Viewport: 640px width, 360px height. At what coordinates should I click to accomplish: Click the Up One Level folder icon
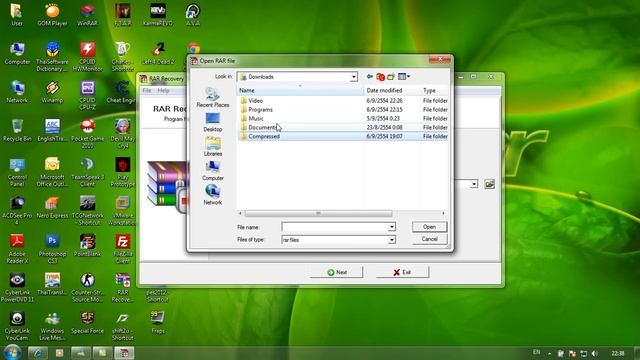380,77
